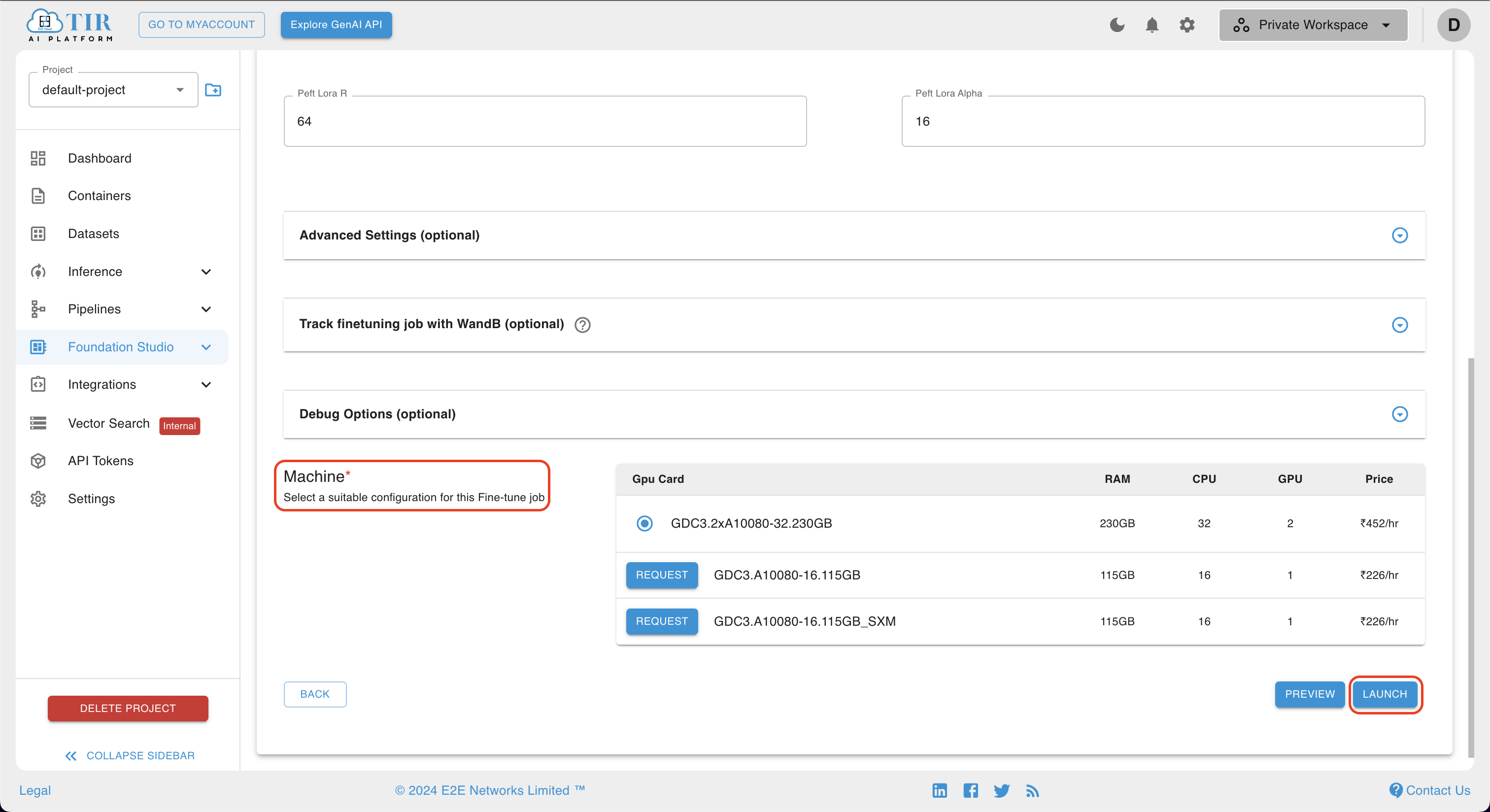This screenshot has width=1490, height=812.
Task: Click the Internal badge beside Vector Search
Action: tap(179, 426)
